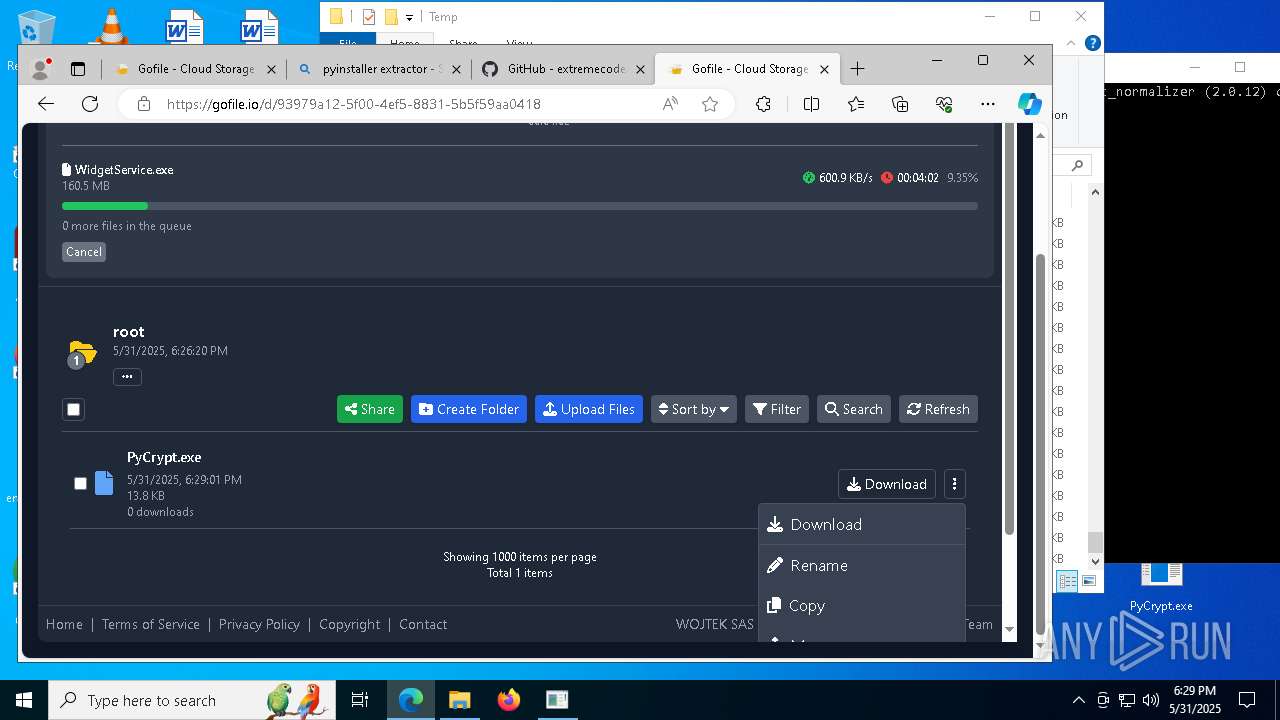1280x720 pixels.
Task: Click the browser address bar URL
Action: 354,104
